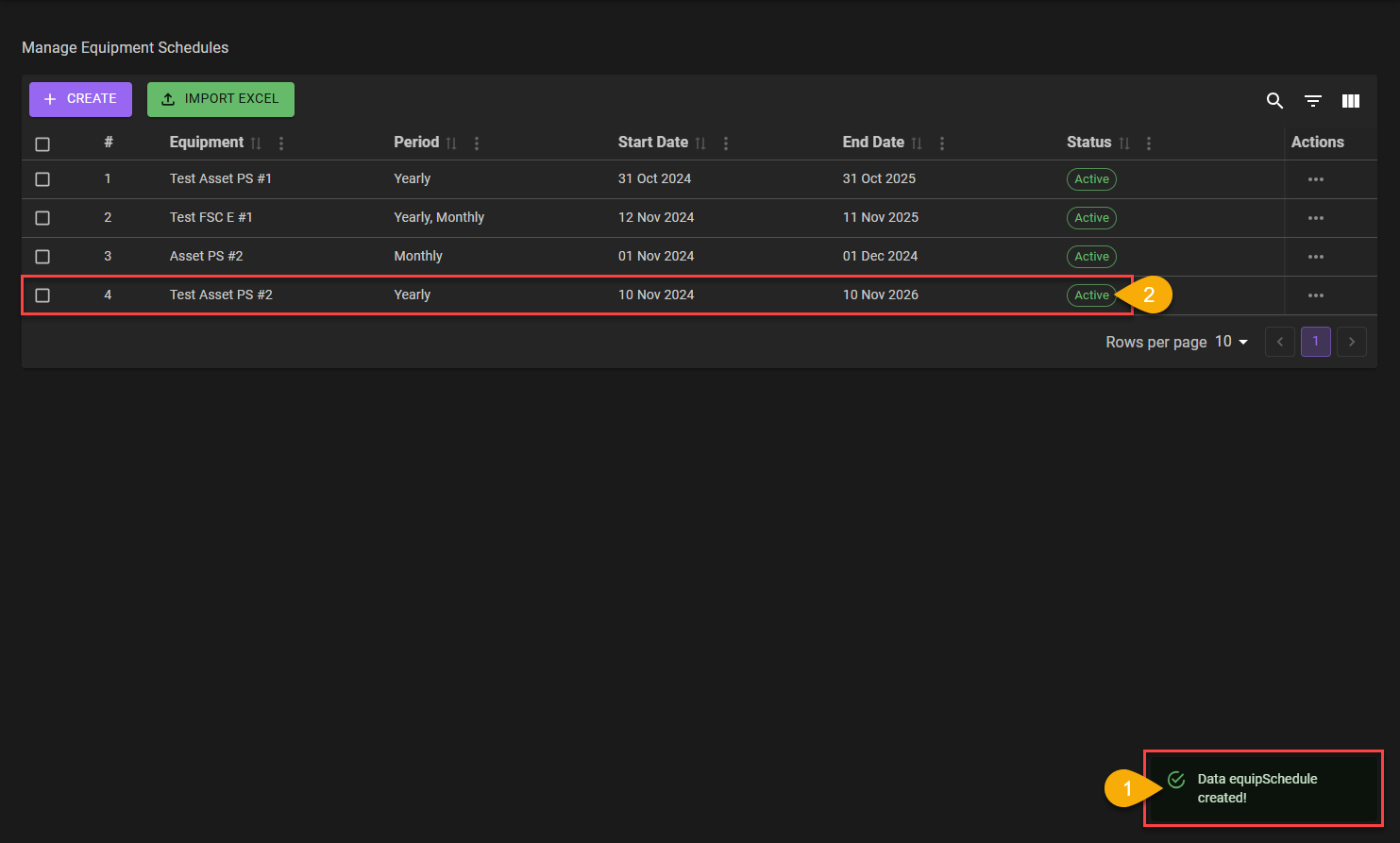The image size is (1400, 843).
Task: Open the table search icon
Action: pos(1274,101)
